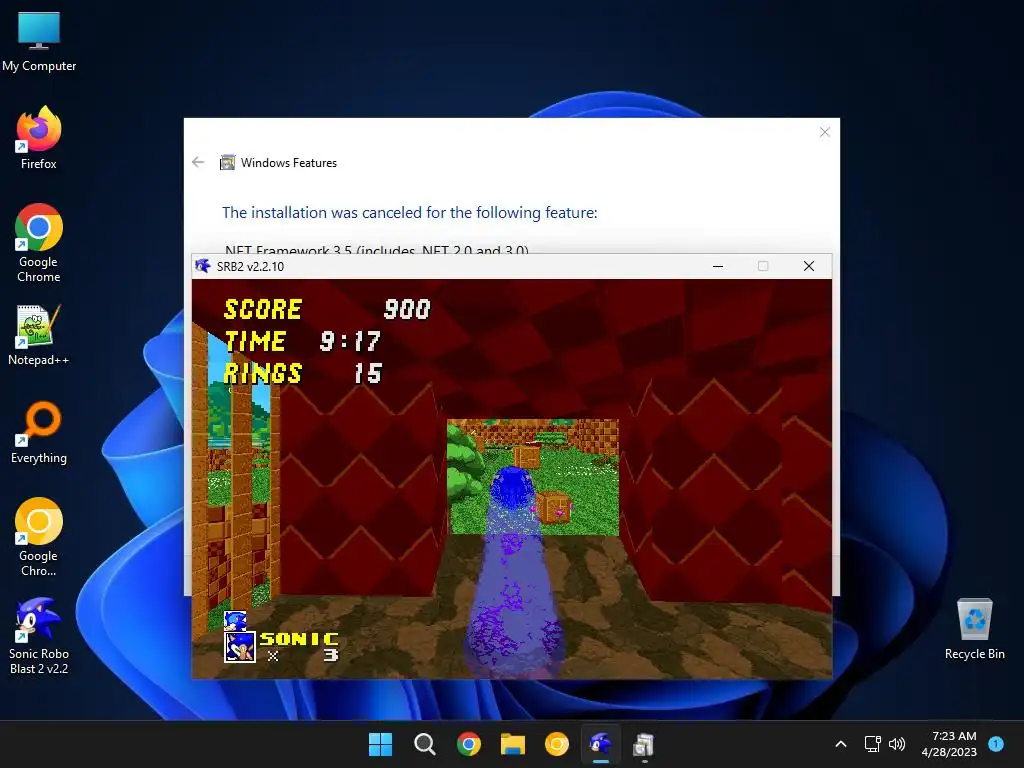1024x768 pixels.
Task: Launch the Everything search shortcut
Action: (39, 432)
